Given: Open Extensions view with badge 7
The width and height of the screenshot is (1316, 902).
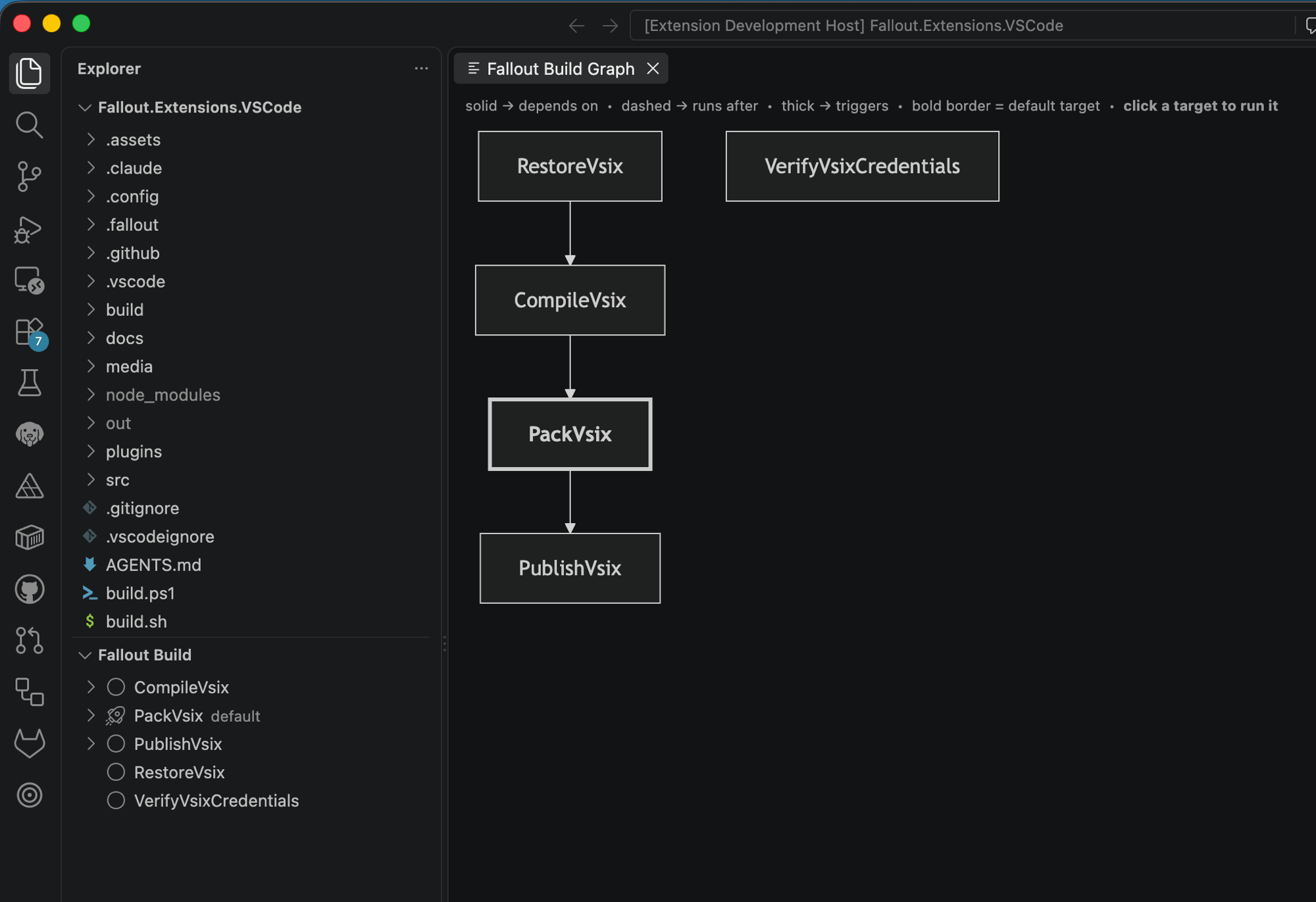Looking at the screenshot, I should pyautogui.click(x=30, y=333).
